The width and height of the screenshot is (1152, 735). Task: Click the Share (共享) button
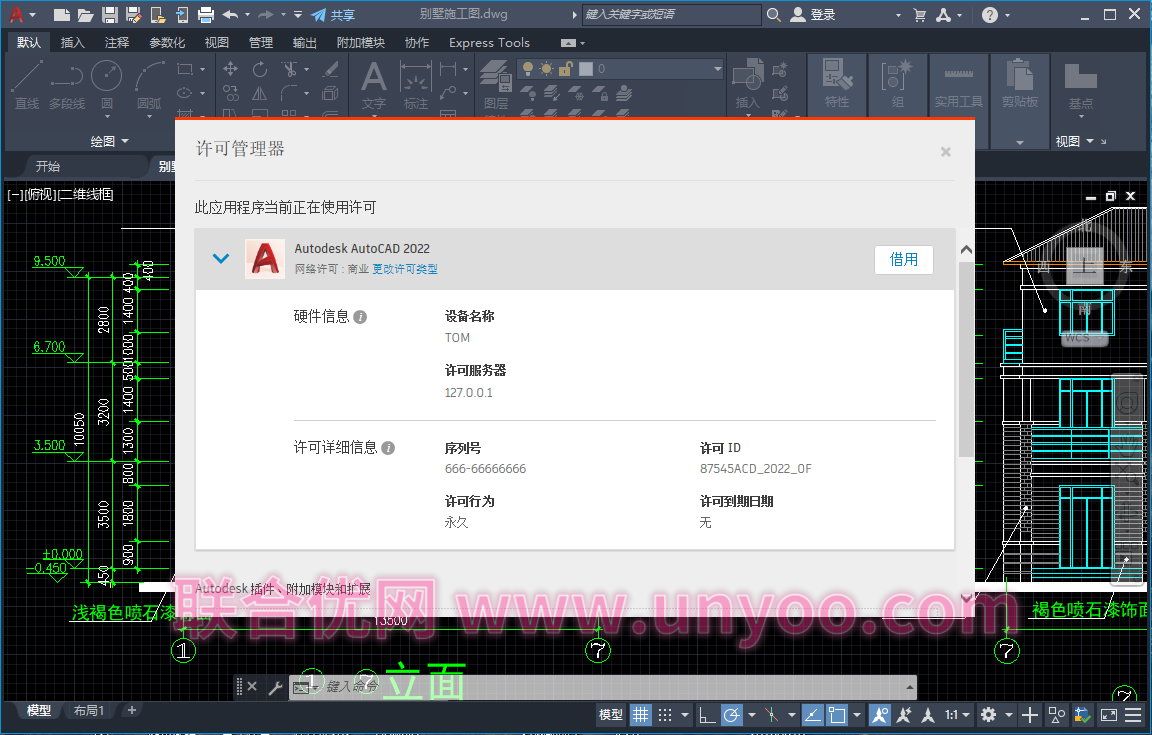tap(333, 15)
